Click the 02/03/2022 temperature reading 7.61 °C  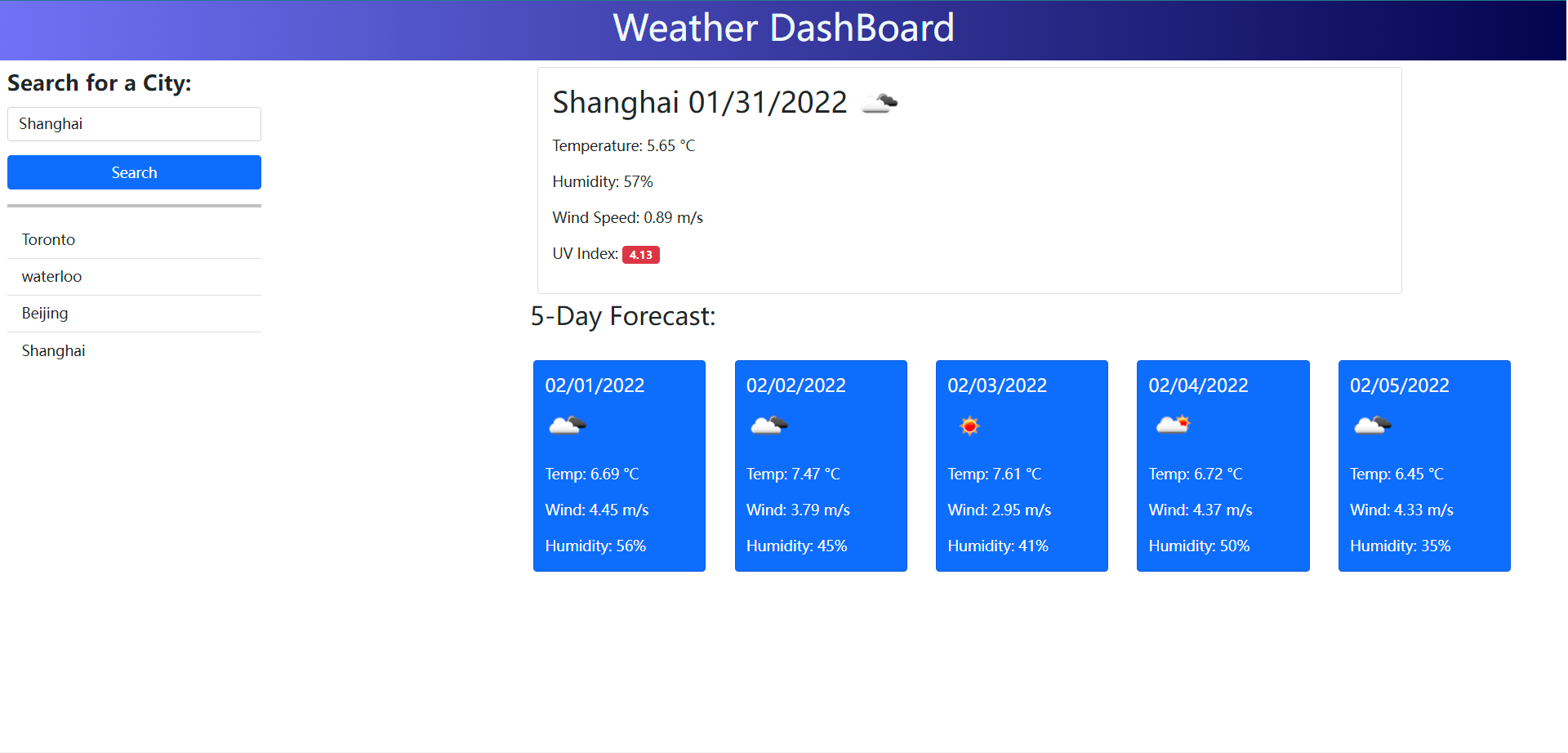tap(994, 475)
